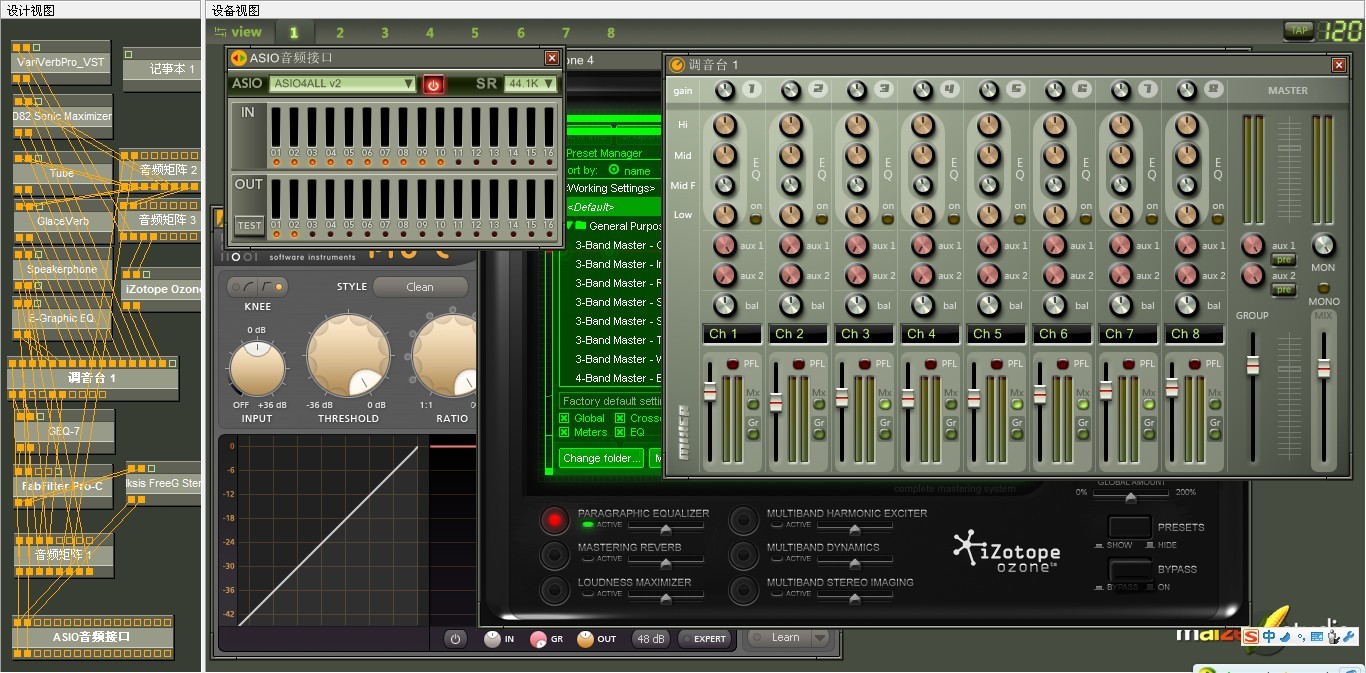Click the Ch 4 channel name field
This screenshot has height=673, width=1366.
tap(931, 334)
